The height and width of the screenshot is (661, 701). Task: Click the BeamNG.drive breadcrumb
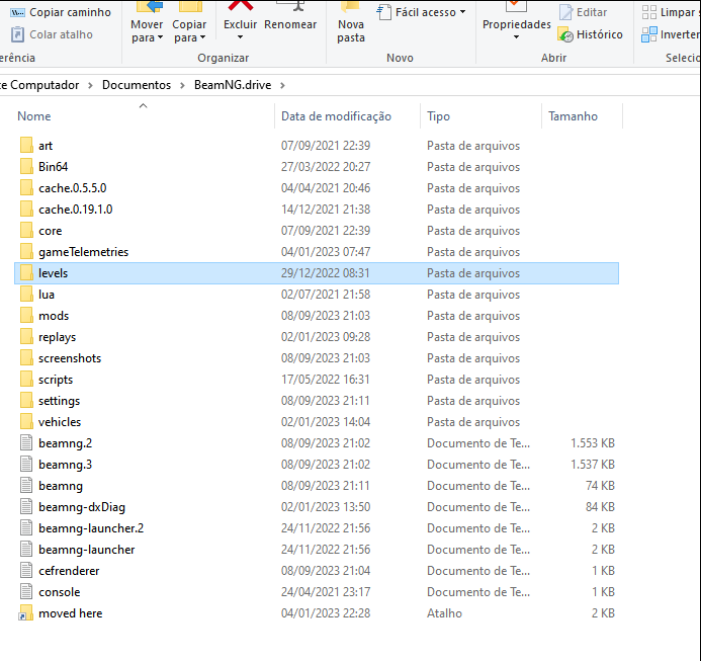232,85
